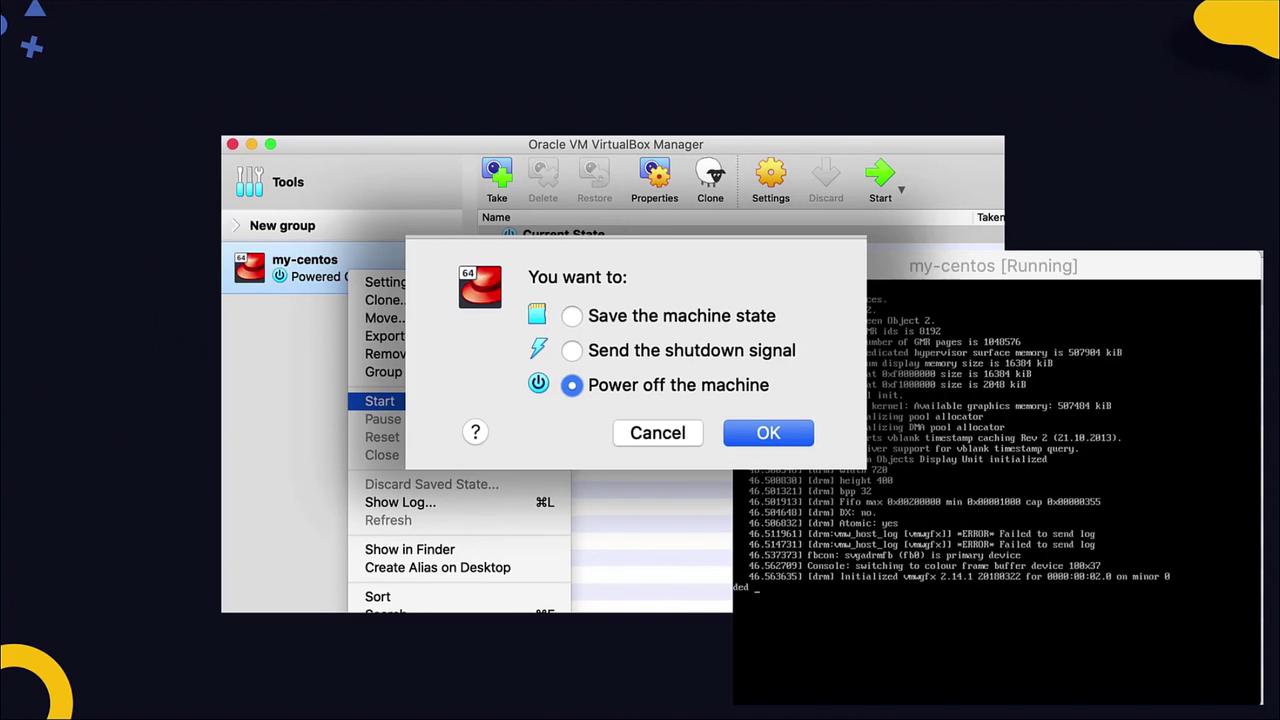Click the shutdown signal lightning icon

(538, 348)
